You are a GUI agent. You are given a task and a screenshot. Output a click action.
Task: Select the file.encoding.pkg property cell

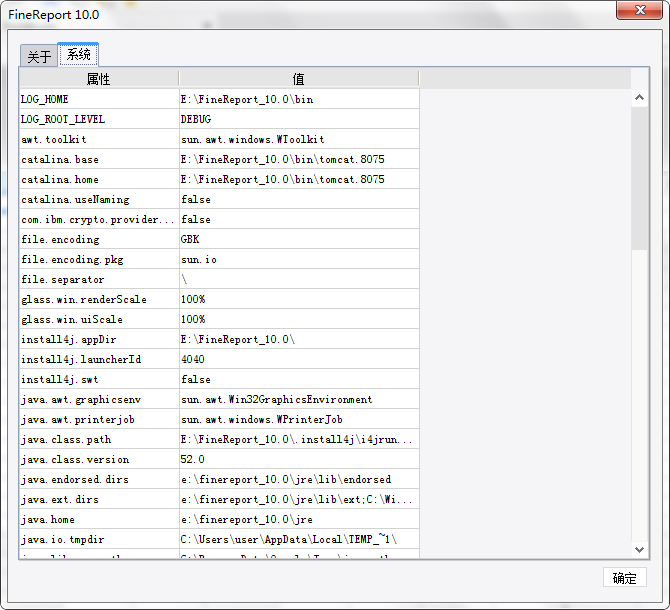tap(99, 259)
